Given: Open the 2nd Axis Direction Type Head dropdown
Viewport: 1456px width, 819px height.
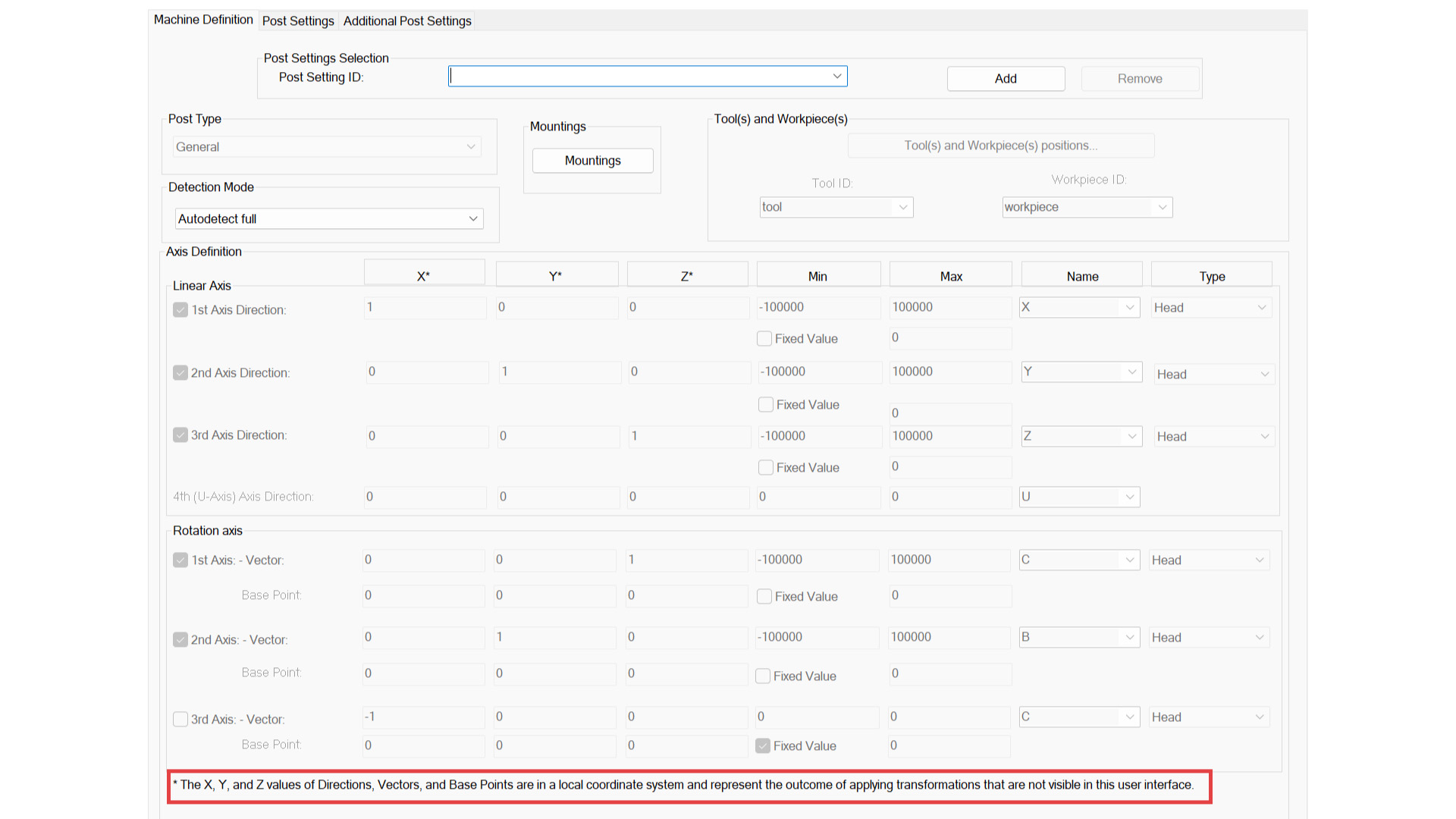Looking at the screenshot, I should point(1214,374).
